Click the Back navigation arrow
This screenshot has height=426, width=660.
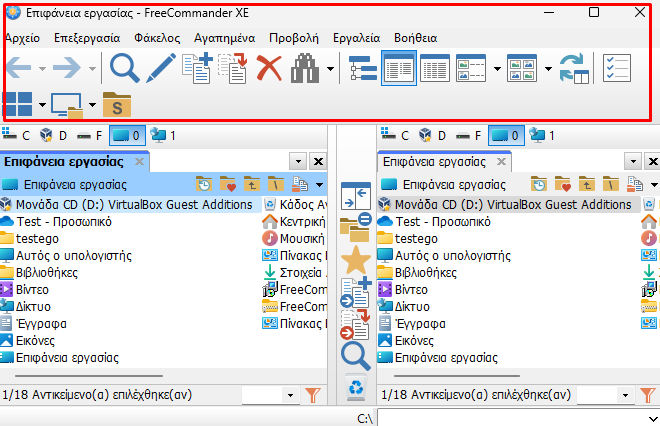point(19,68)
